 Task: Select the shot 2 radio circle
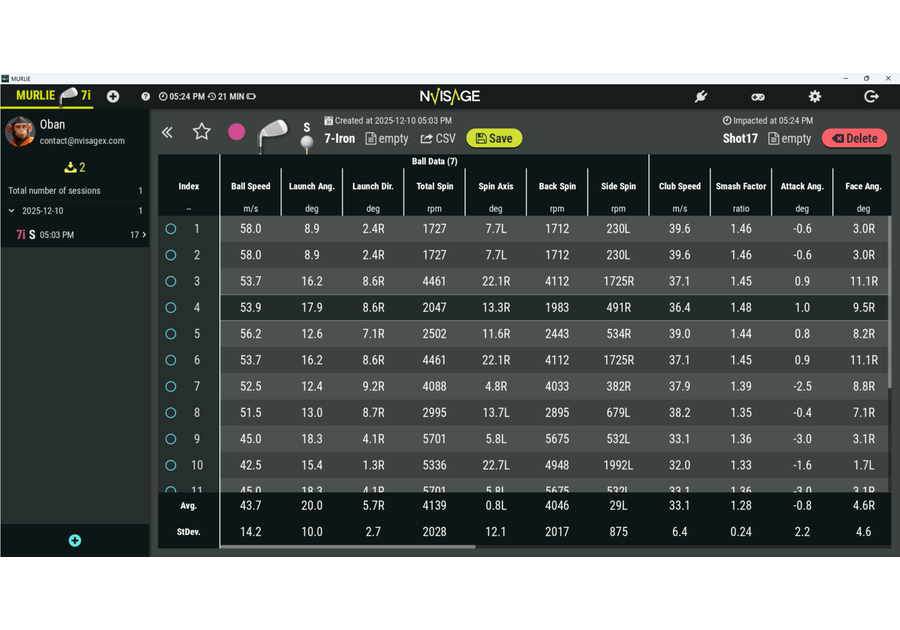click(x=170, y=255)
